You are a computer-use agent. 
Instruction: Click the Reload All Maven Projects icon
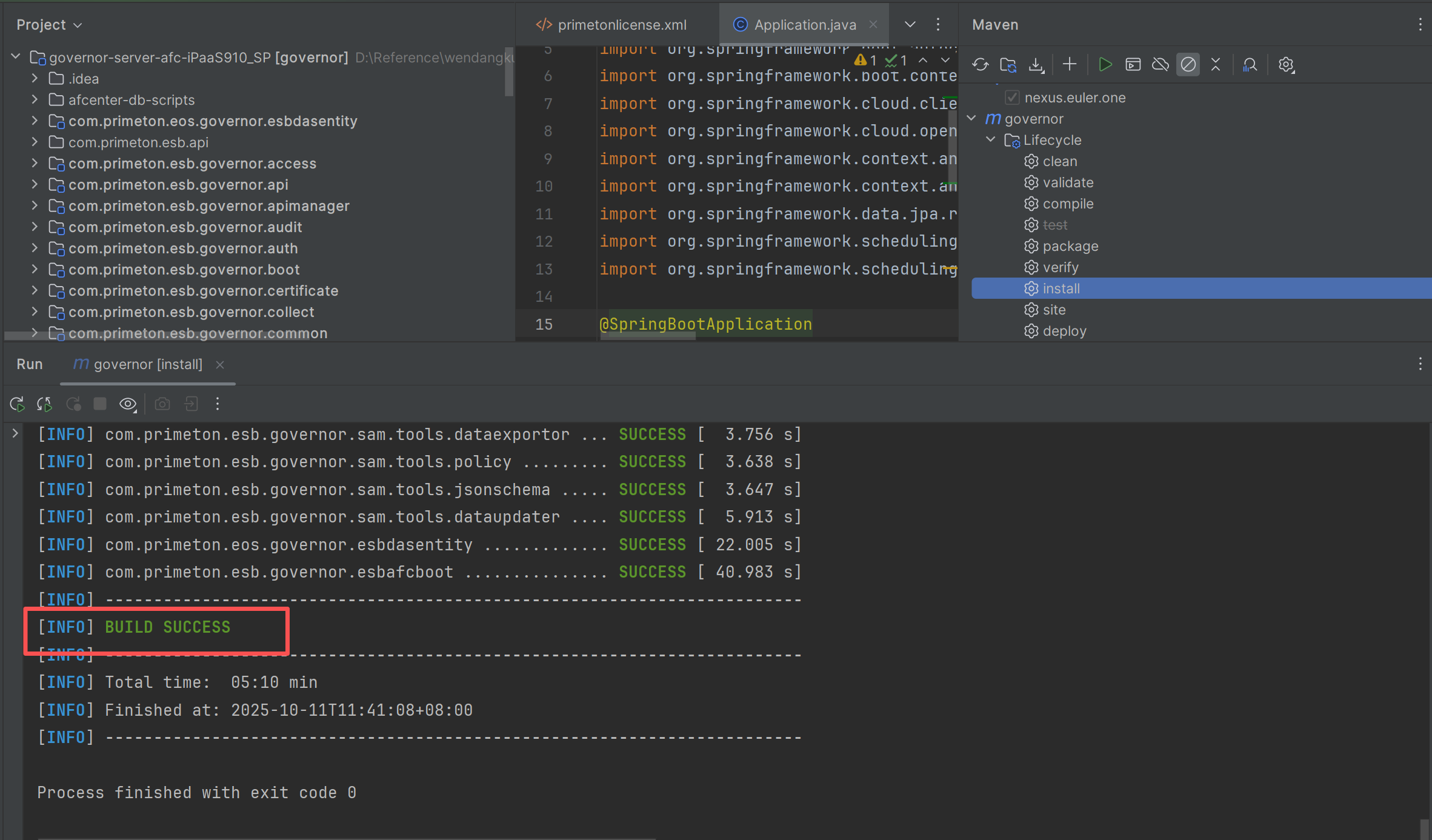point(980,65)
